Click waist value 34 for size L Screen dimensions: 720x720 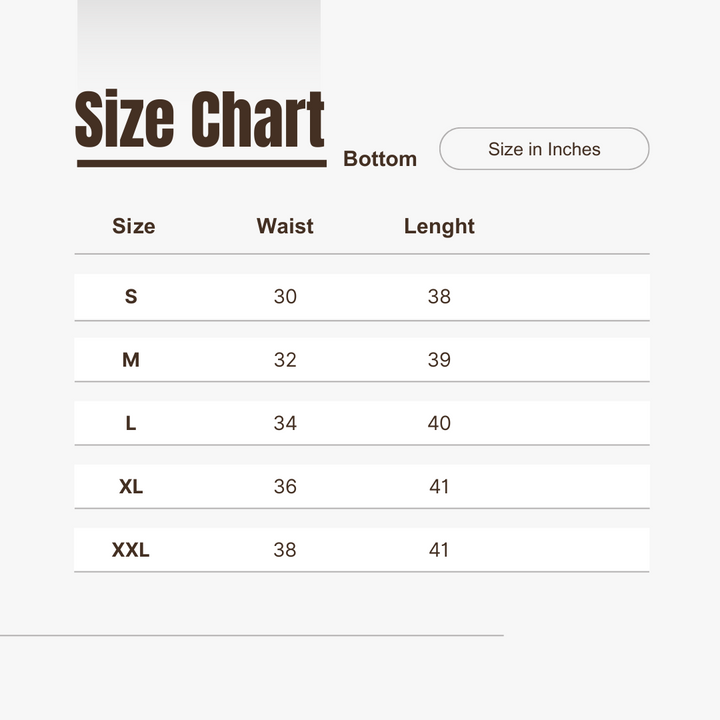tap(285, 423)
